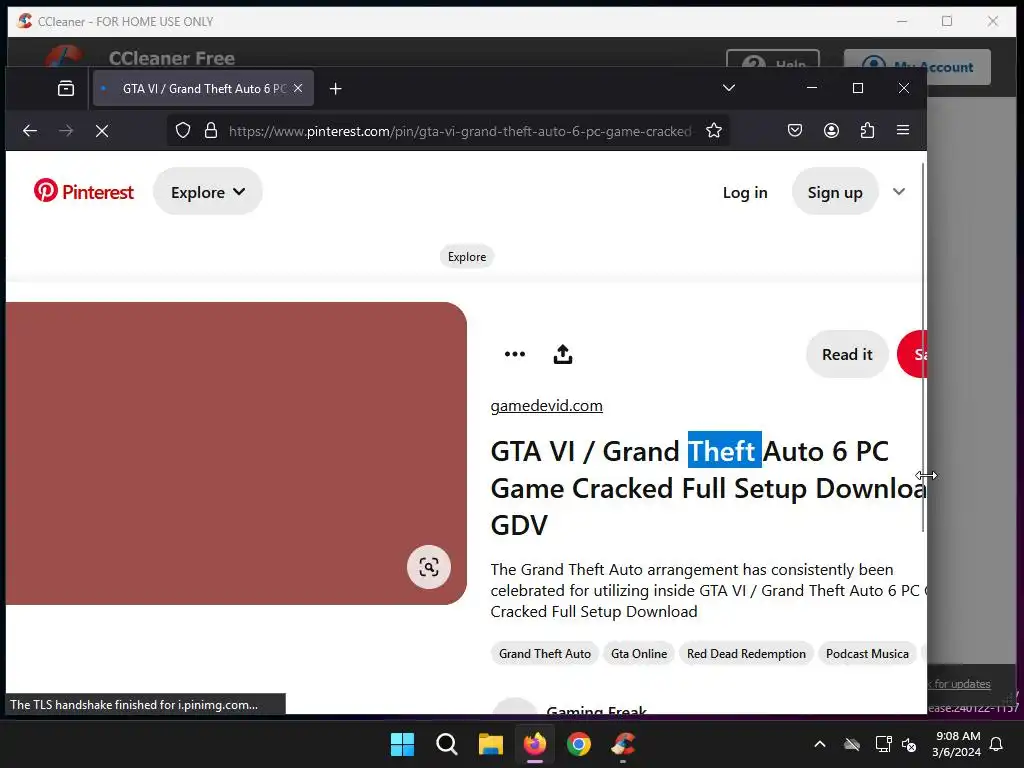1024x768 pixels.
Task: Focus the pinterest.com address bar
Action: [460, 131]
